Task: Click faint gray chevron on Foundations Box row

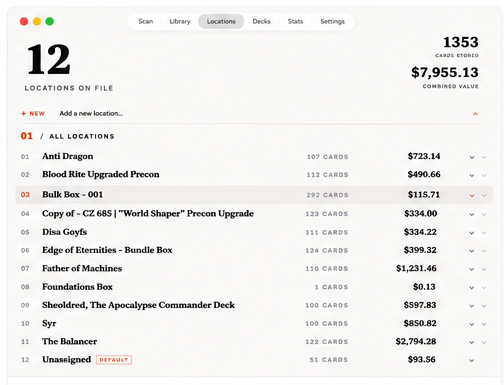Action: (484, 288)
